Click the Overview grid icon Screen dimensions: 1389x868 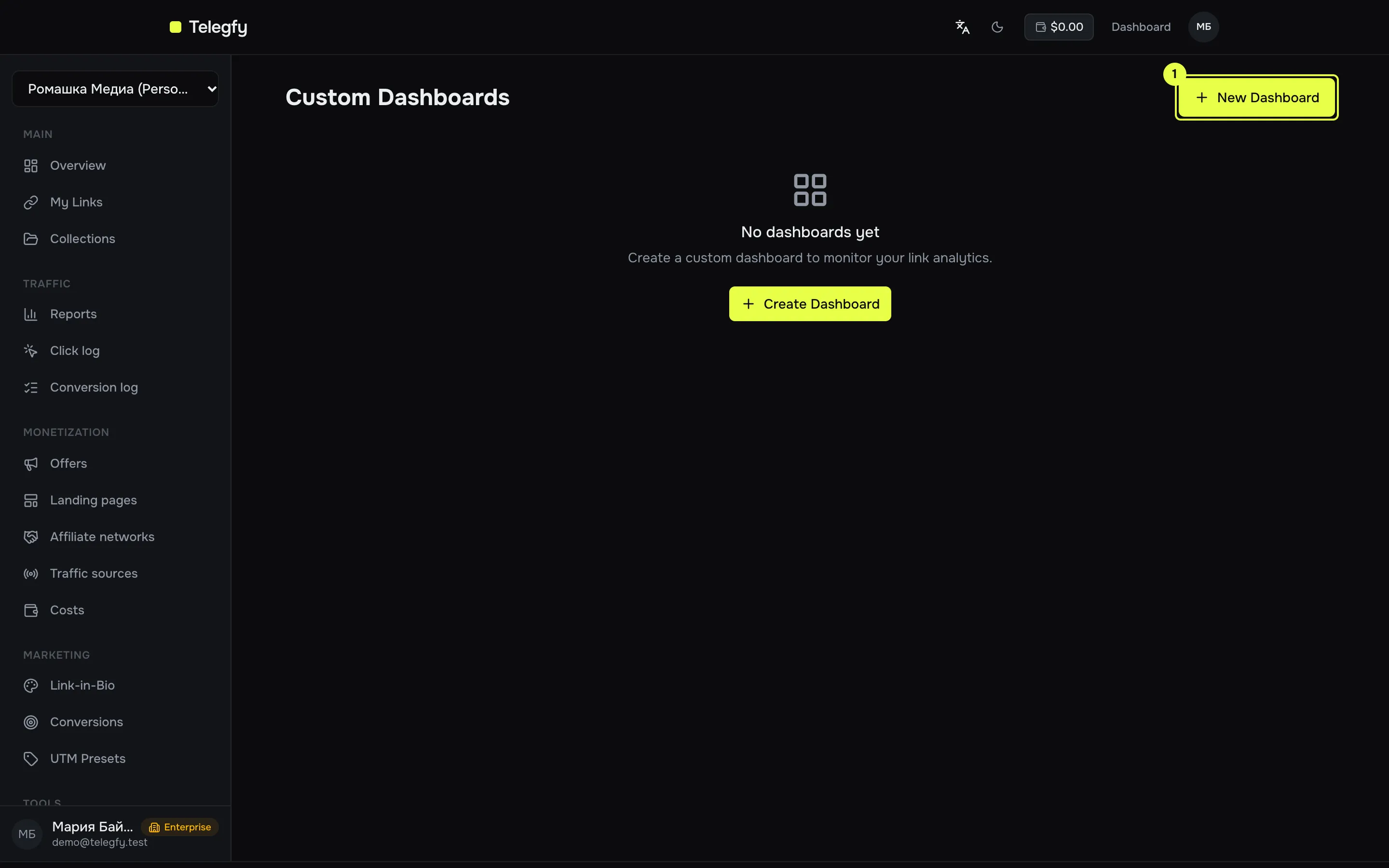31,166
